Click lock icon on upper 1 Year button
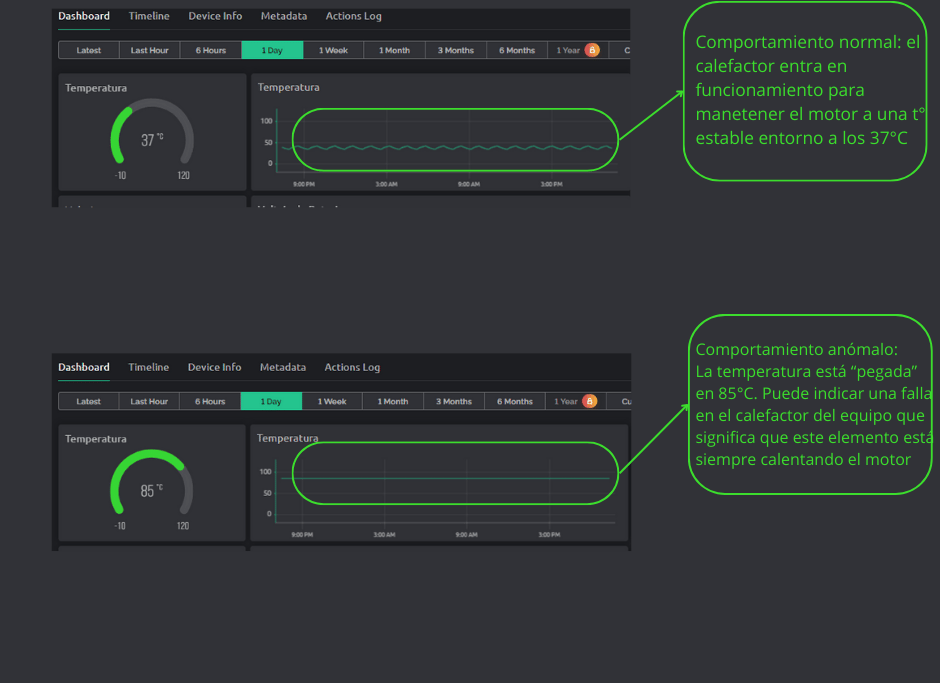Screen dimensions: 940x683 (592, 50)
